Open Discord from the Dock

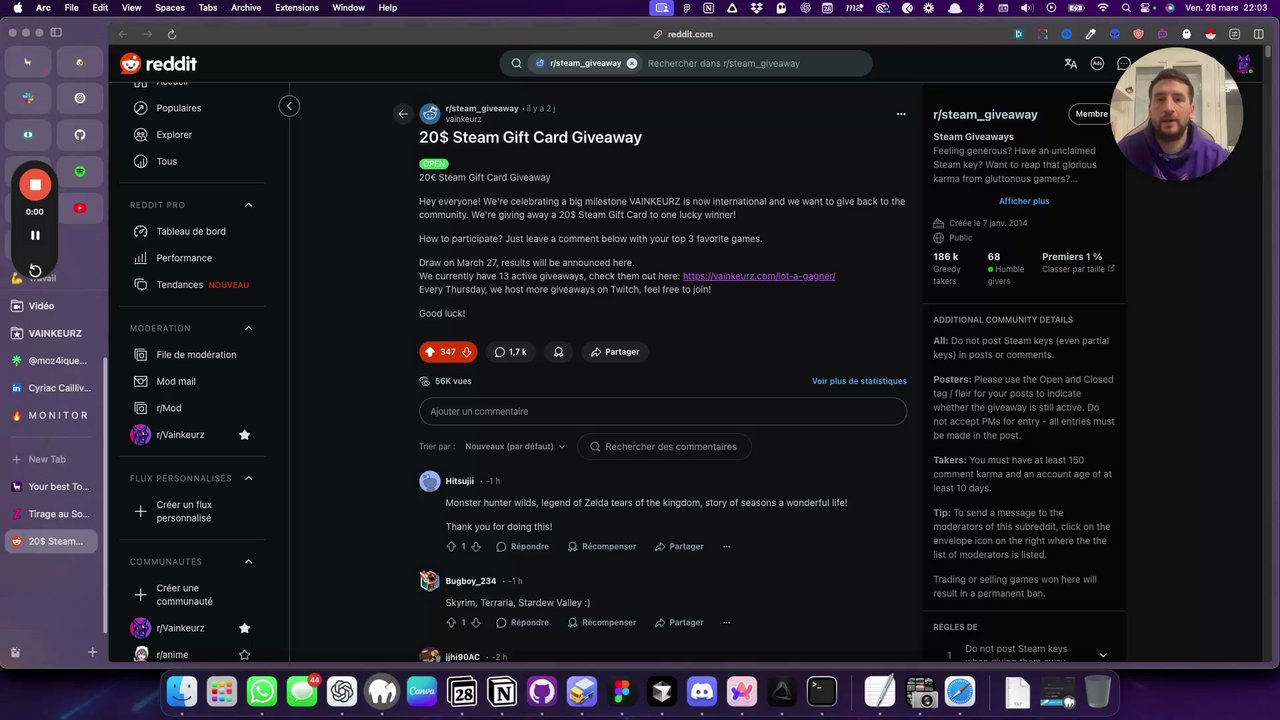pyautogui.click(x=702, y=692)
